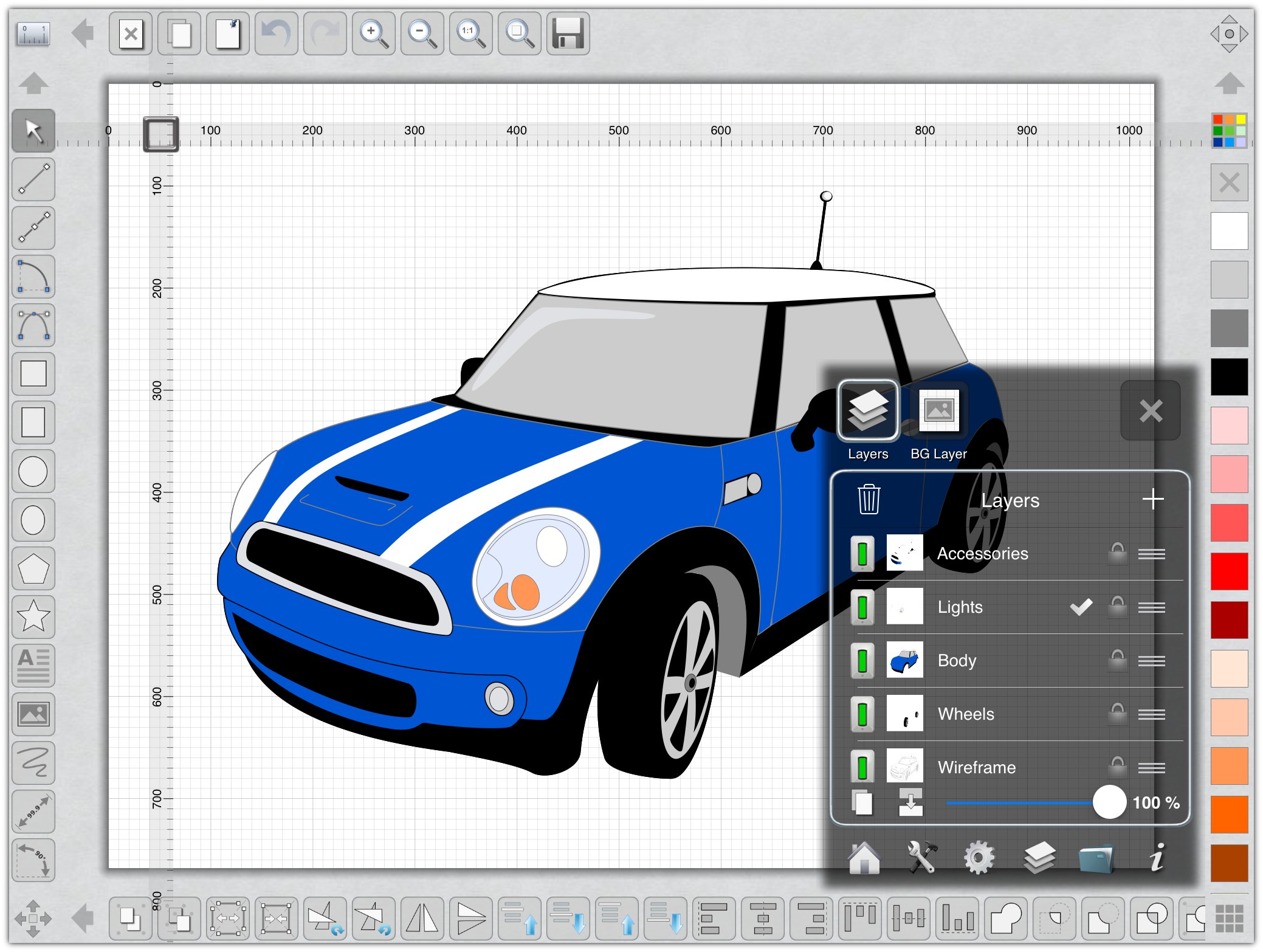
Task: Select the text tool
Action: pos(33,666)
